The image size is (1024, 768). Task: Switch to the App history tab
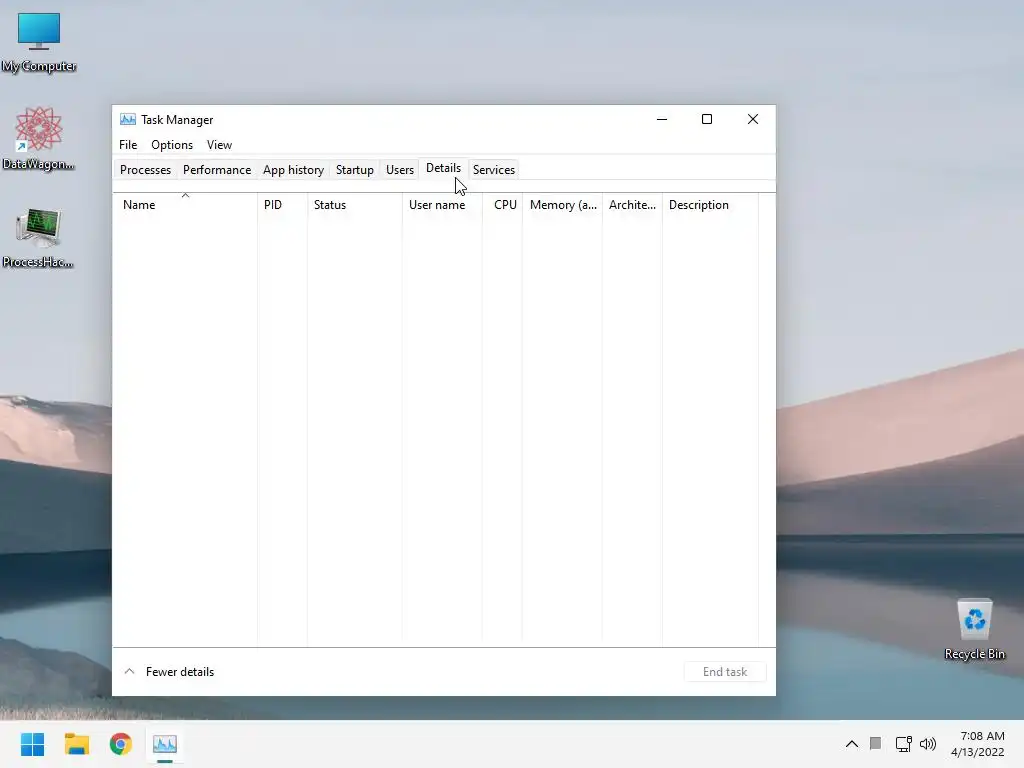pos(293,170)
